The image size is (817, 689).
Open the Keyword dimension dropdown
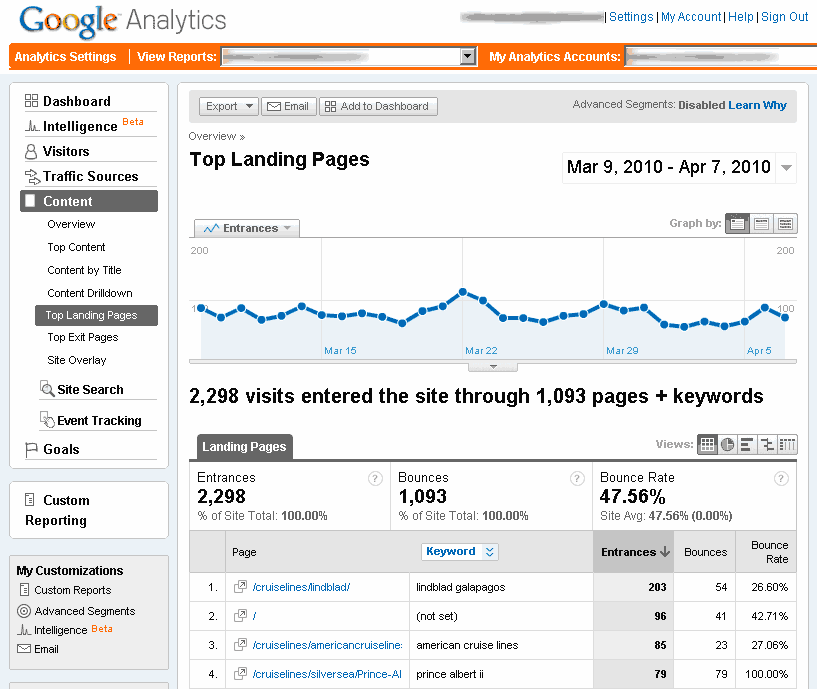tap(460, 551)
